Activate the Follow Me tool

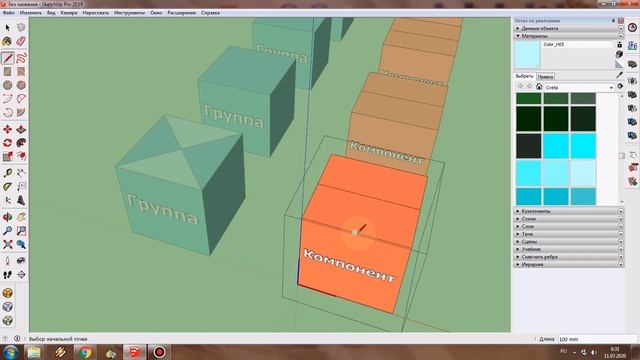pos(21,143)
